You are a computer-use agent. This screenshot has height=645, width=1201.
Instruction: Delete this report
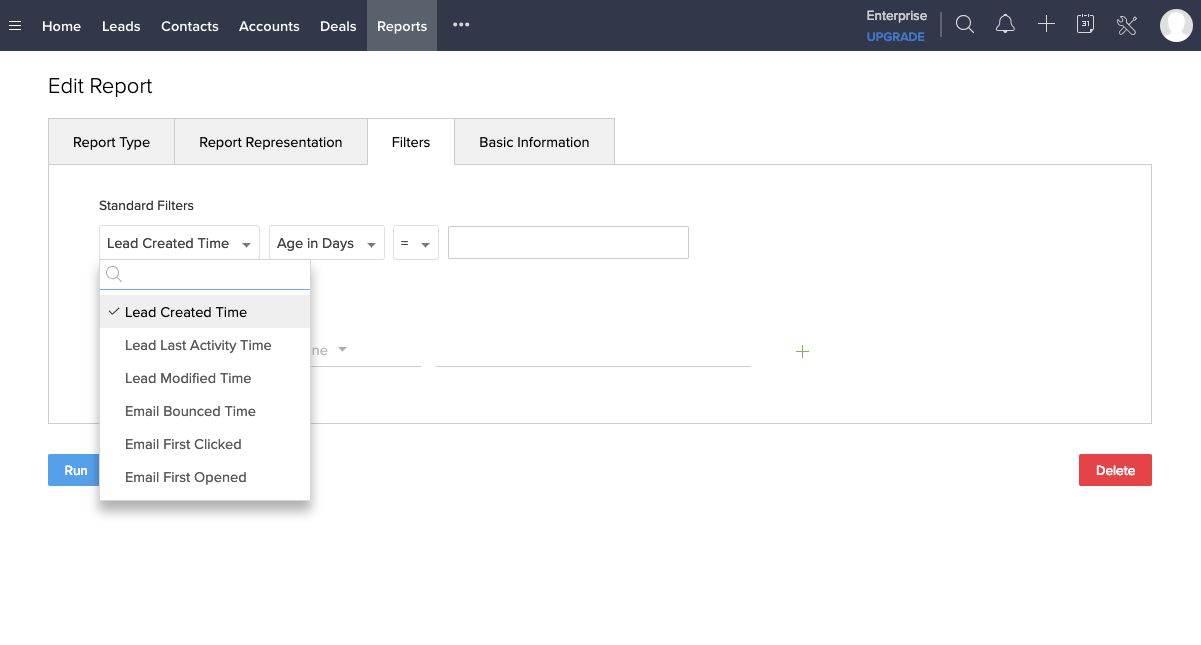point(1115,470)
